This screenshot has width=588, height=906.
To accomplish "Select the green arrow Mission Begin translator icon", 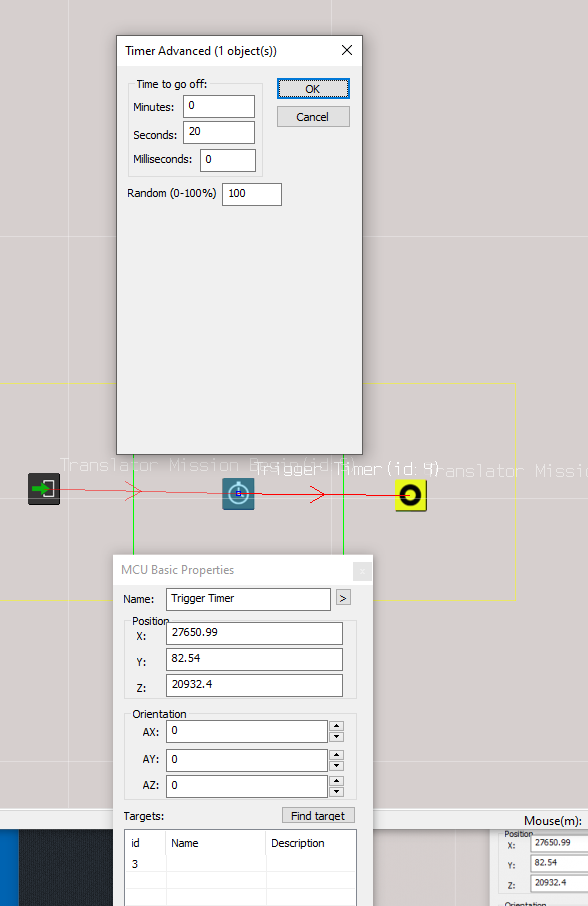I will coord(44,489).
